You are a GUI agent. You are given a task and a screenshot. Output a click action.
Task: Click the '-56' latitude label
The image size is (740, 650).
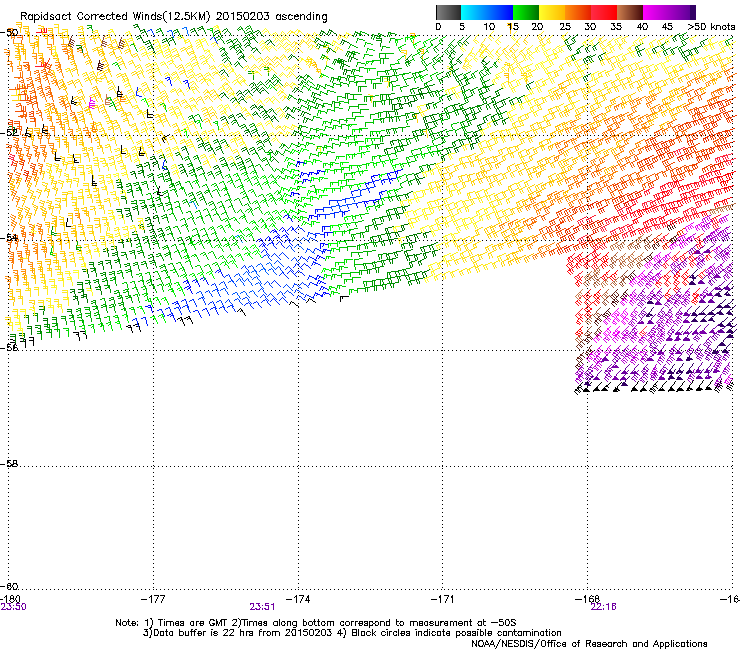pos(9,347)
